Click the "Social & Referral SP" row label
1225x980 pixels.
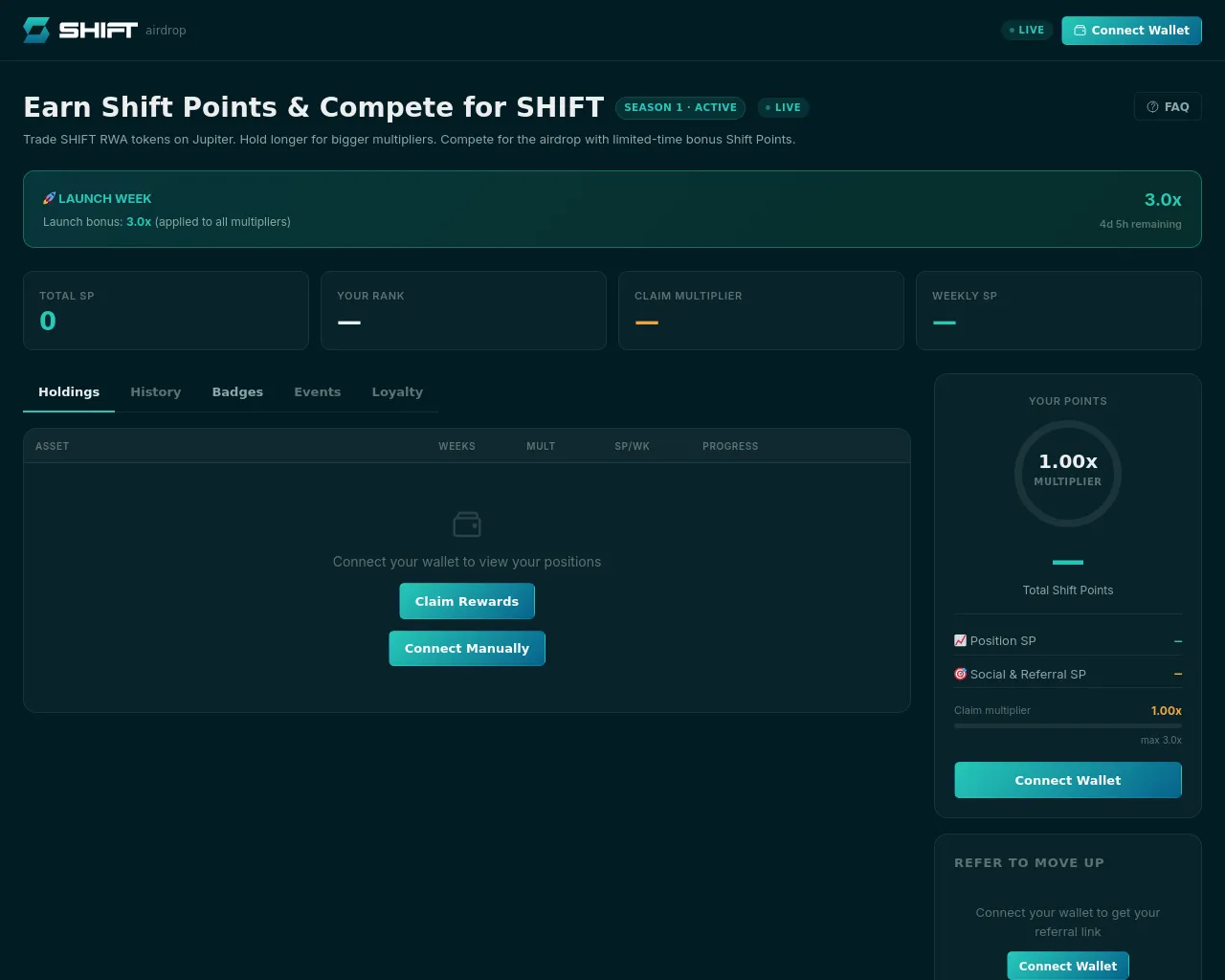tap(1028, 675)
